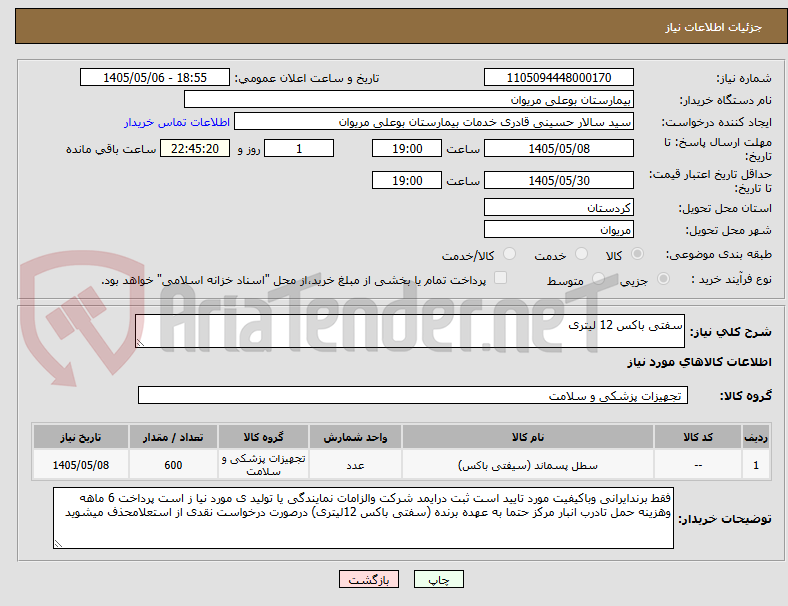Click the label شماره نیاز
This screenshot has width=788, height=606.
pyautogui.click(x=744, y=78)
